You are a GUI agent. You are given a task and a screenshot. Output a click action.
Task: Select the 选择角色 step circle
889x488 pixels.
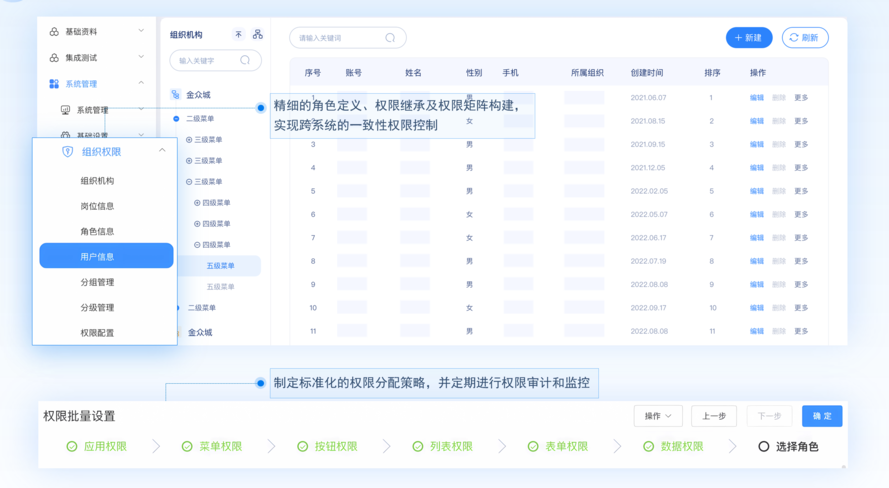click(763, 447)
